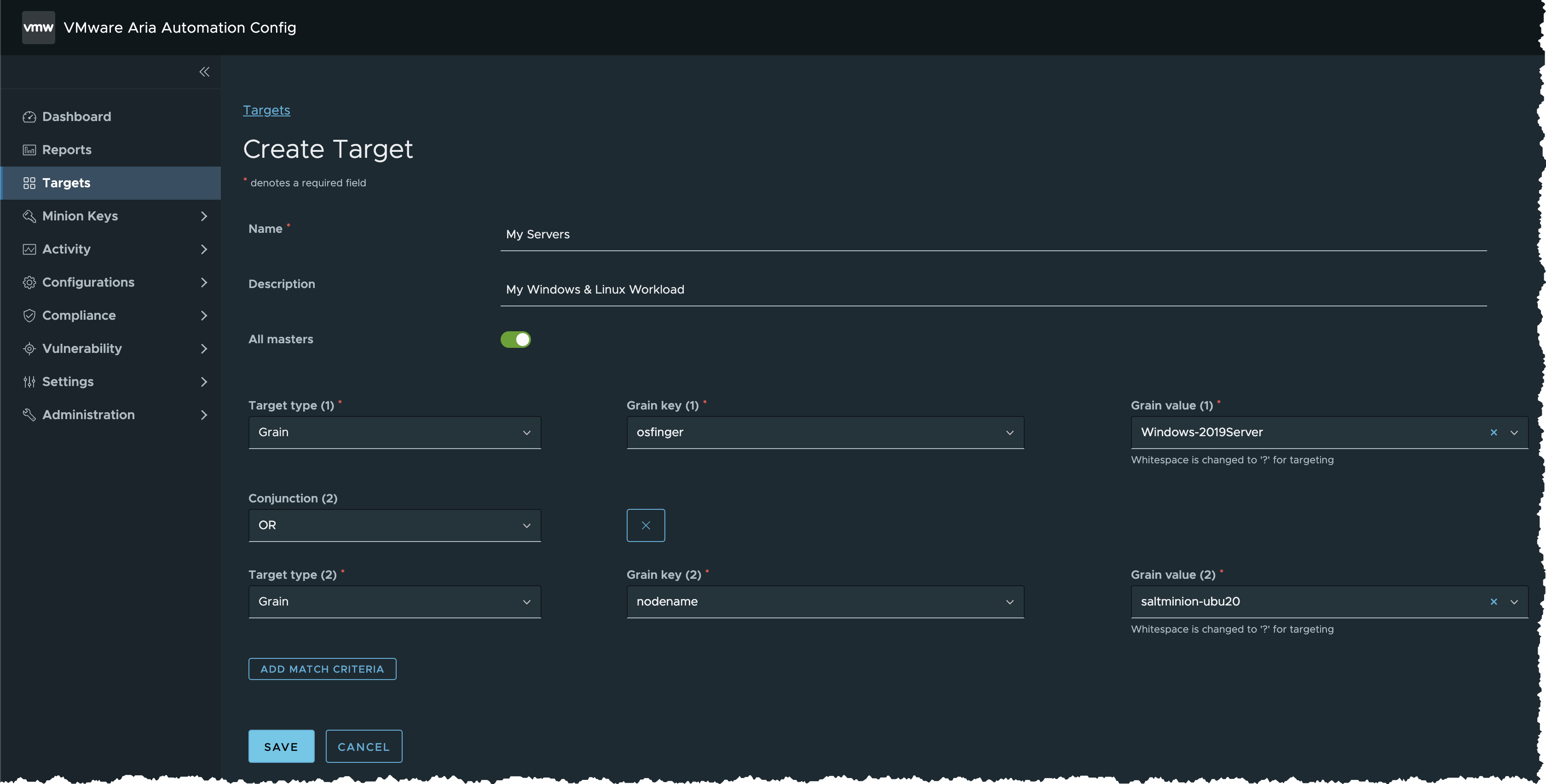Expand the Settings submenu chevron
This screenshot has height=784, width=1546.
[x=204, y=382]
